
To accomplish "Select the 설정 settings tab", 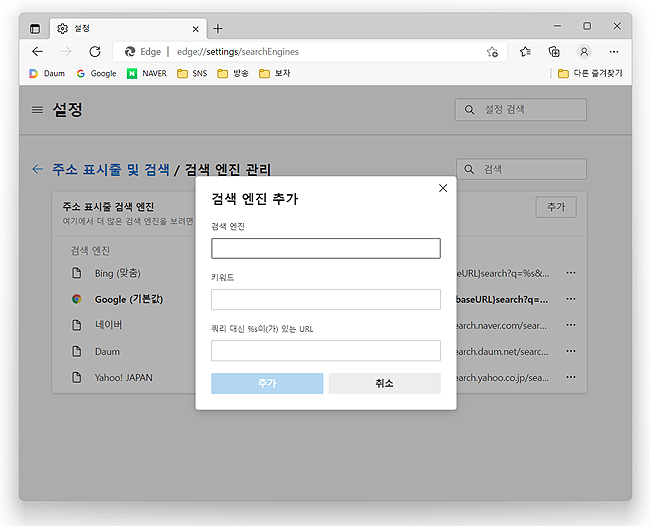I will click(x=128, y=29).
